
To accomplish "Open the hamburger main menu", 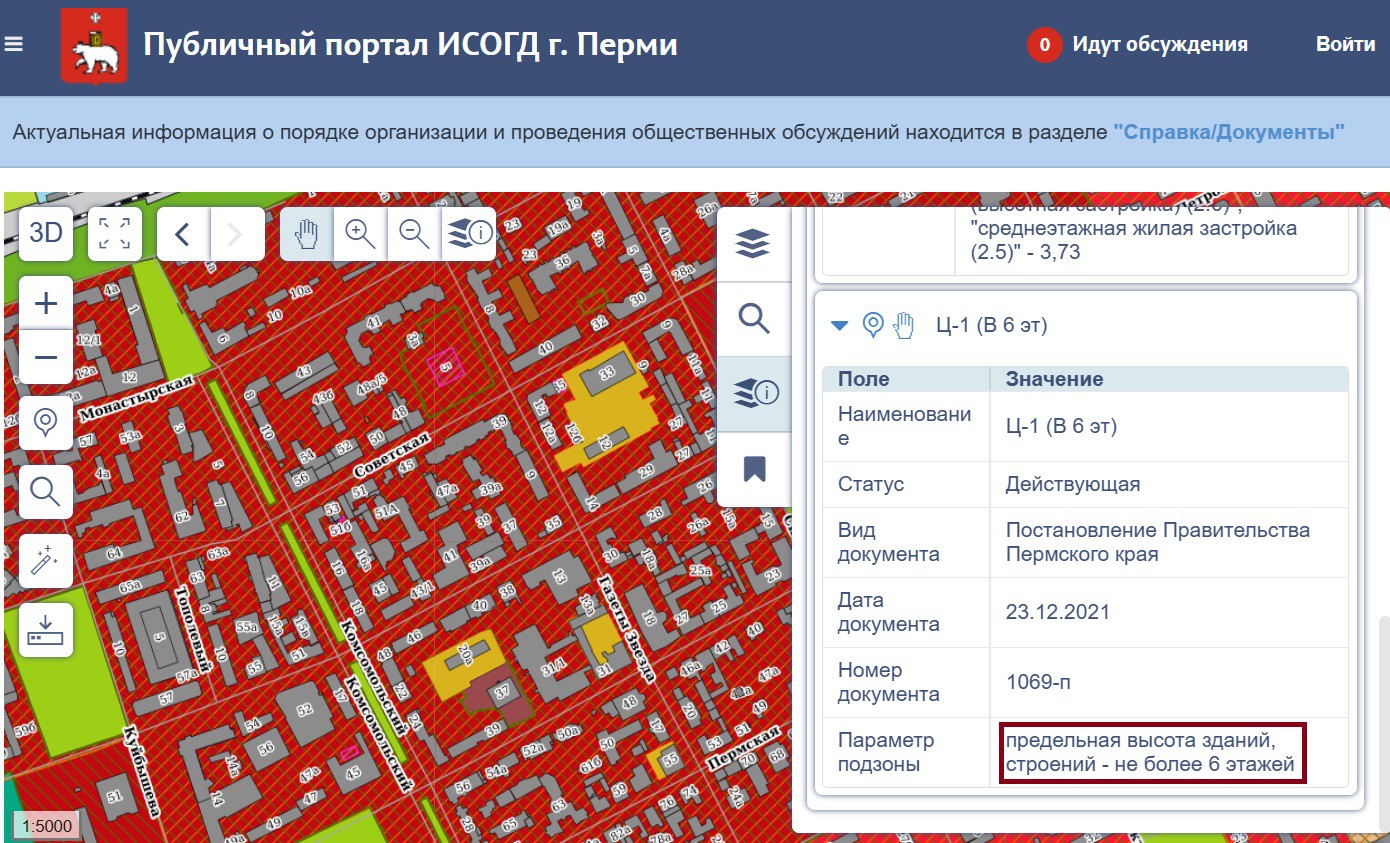I will (13, 45).
